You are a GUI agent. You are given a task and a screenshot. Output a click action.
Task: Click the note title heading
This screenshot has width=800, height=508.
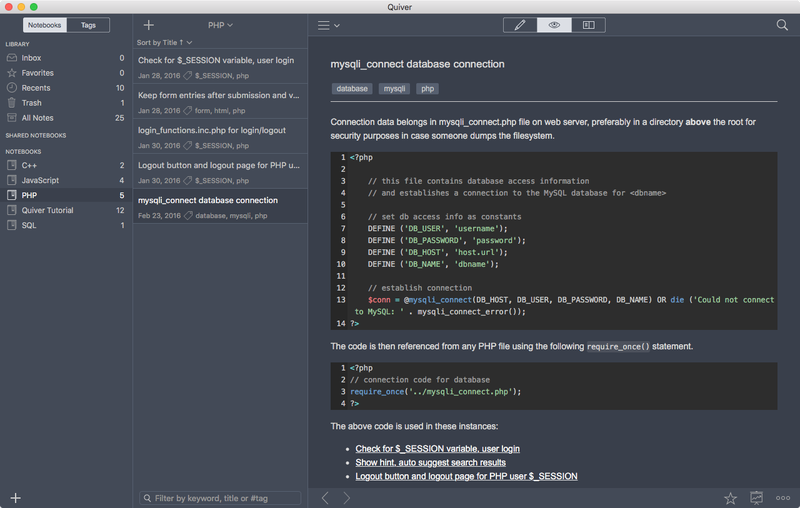click(x=417, y=64)
